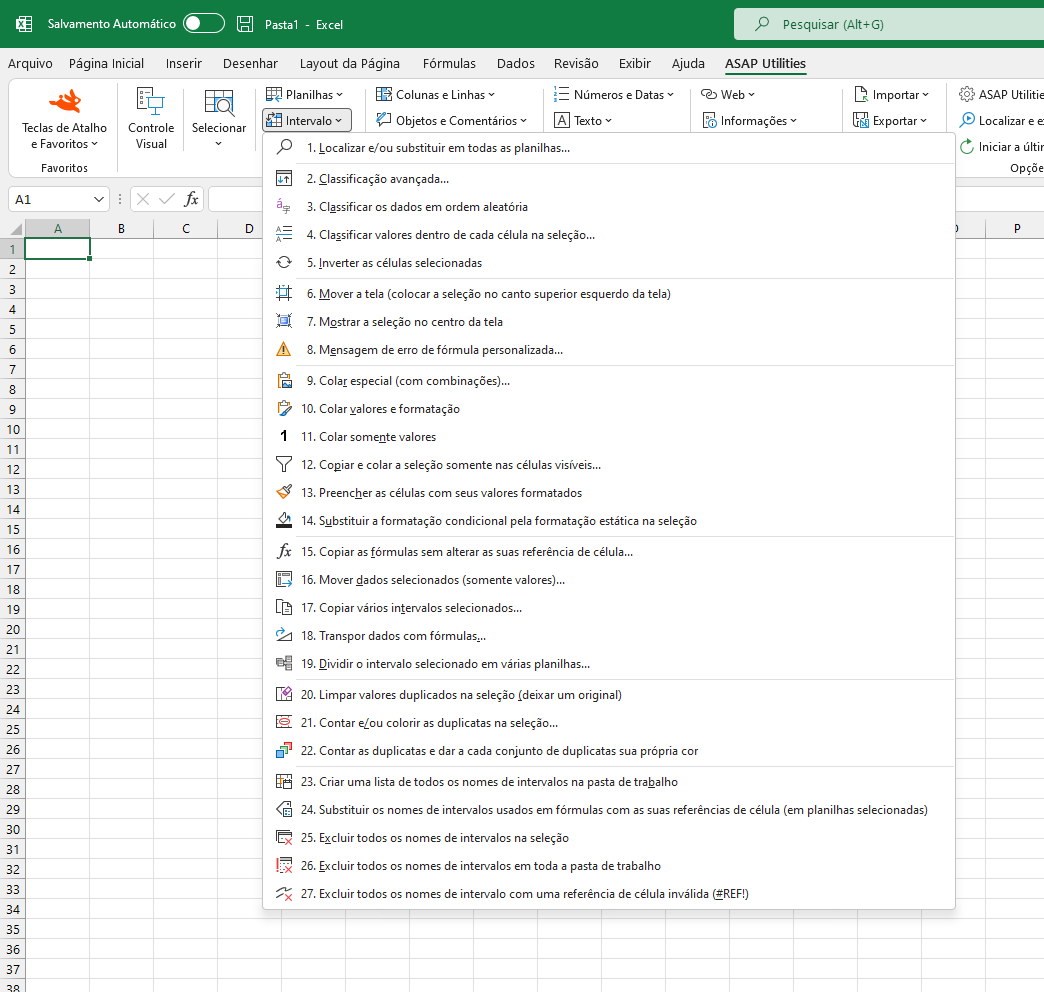Screen dimensions: 1044x992
Task: Click Localizar e executar utilitário button
Action: 1001,121
